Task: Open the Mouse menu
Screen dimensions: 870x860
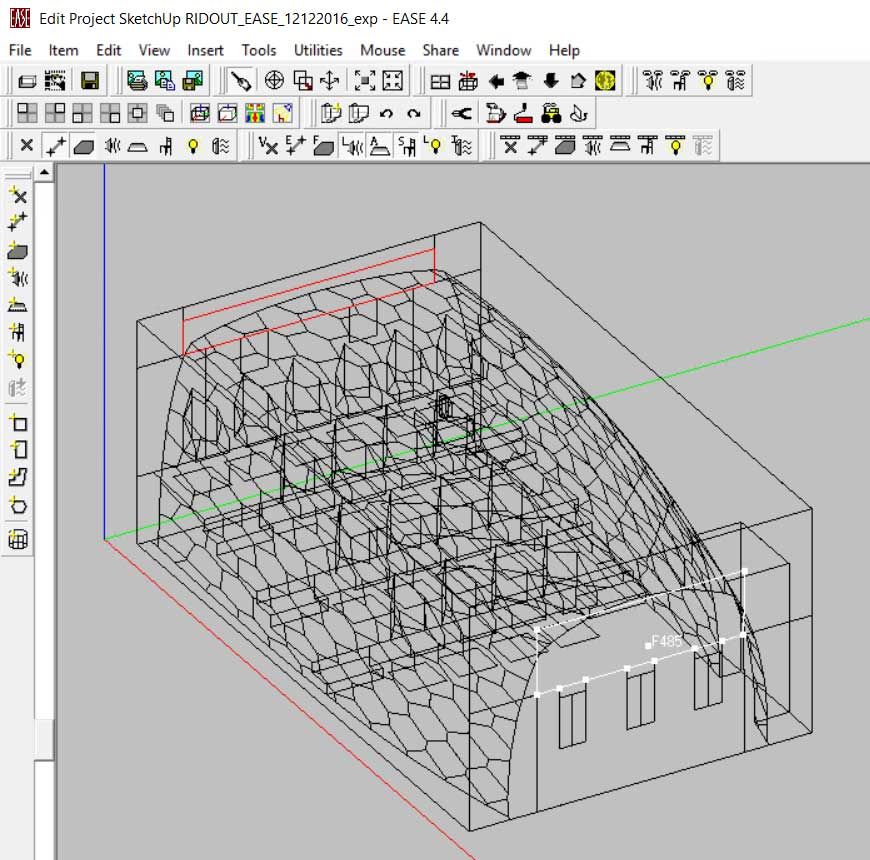Action: point(382,50)
